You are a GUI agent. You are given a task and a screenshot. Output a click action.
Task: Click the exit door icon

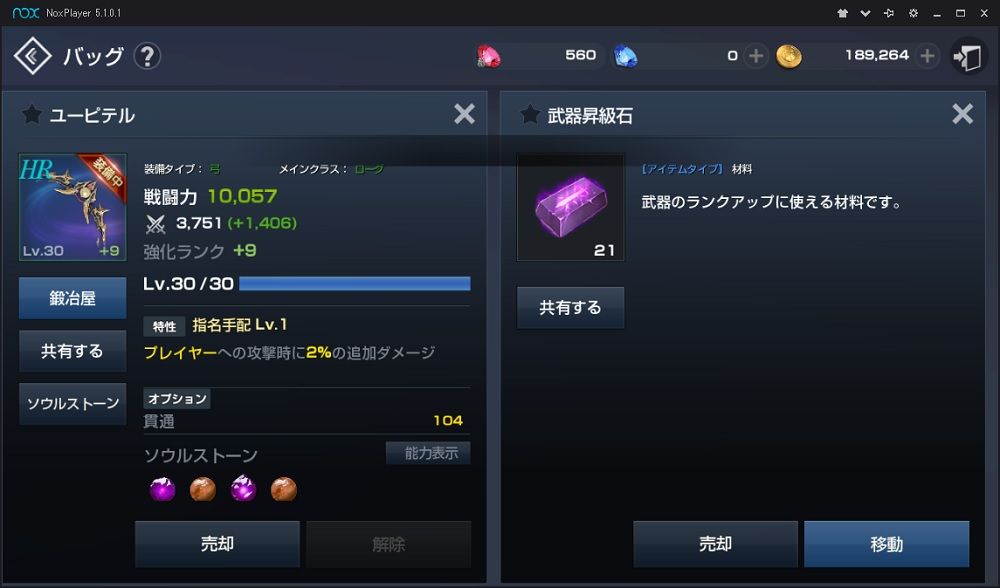967,57
